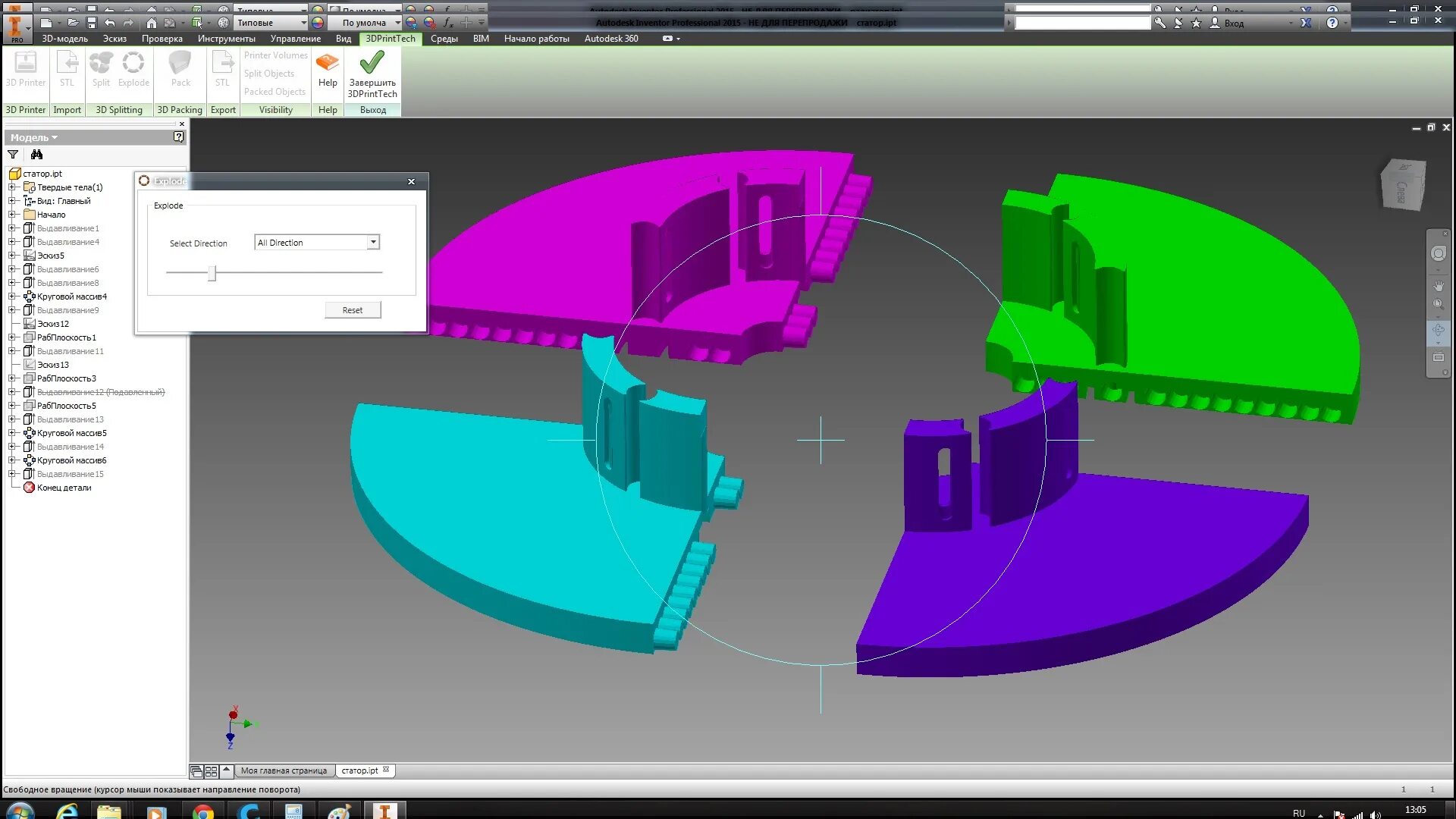Toggle Split Objects visibility

(268, 74)
